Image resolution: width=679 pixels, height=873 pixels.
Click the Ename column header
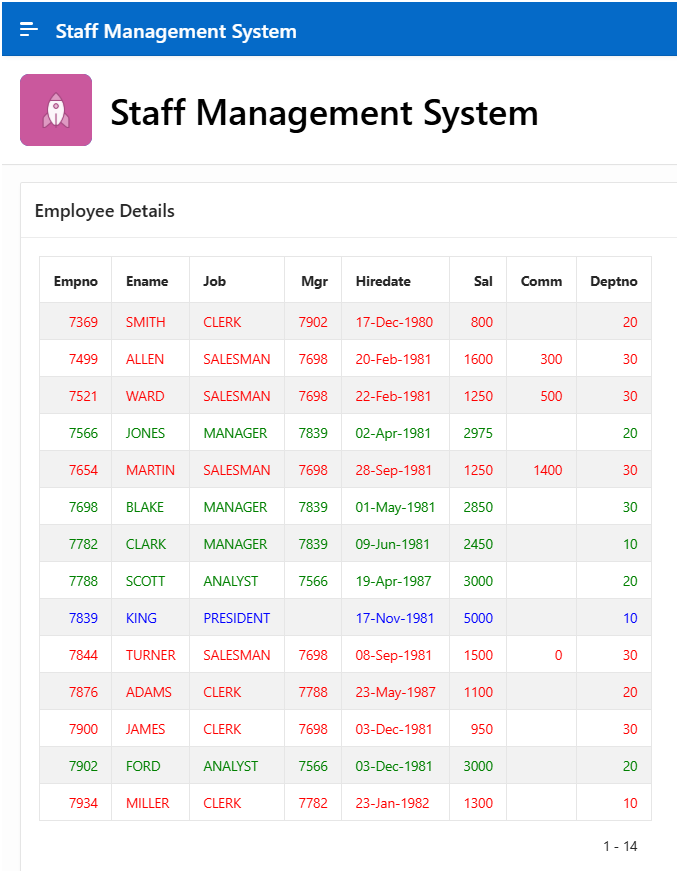pos(147,281)
